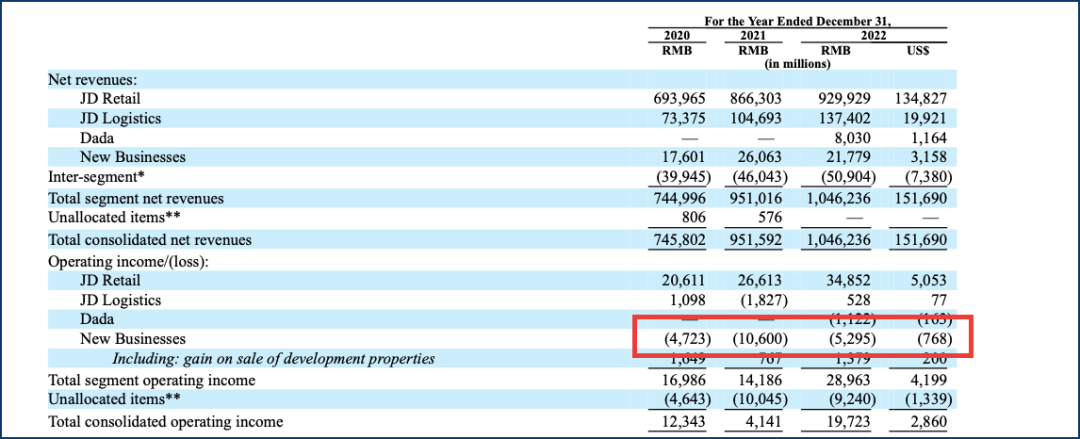Select the "Total consolidated operating income" label
Image resolution: width=1080 pixels, height=439 pixels.
[165, 422]
